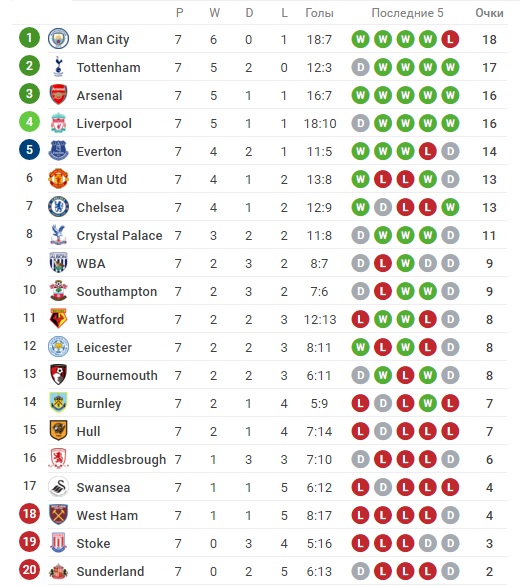
Task: Sort table by Голы column header
Action: (x=319, y=13)
